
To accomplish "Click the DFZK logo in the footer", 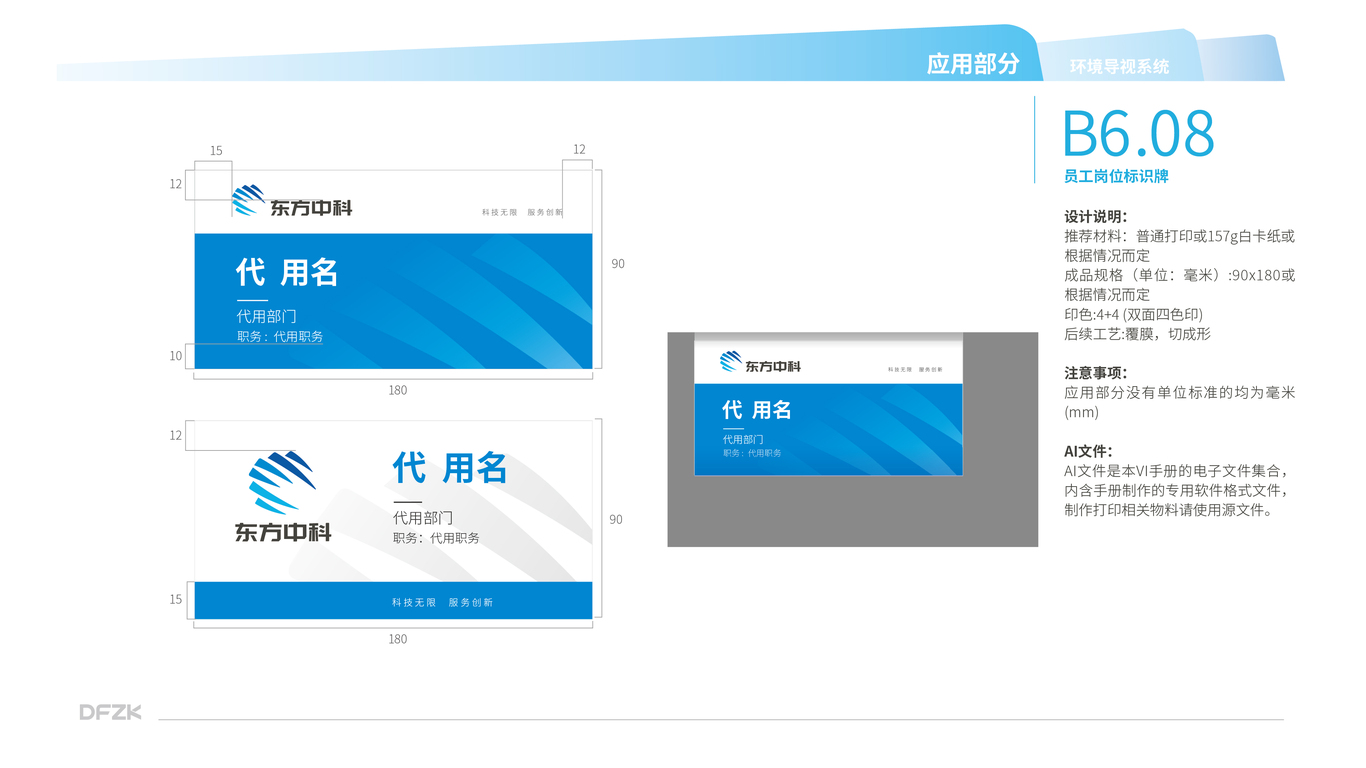I will (x=111, y=712).
